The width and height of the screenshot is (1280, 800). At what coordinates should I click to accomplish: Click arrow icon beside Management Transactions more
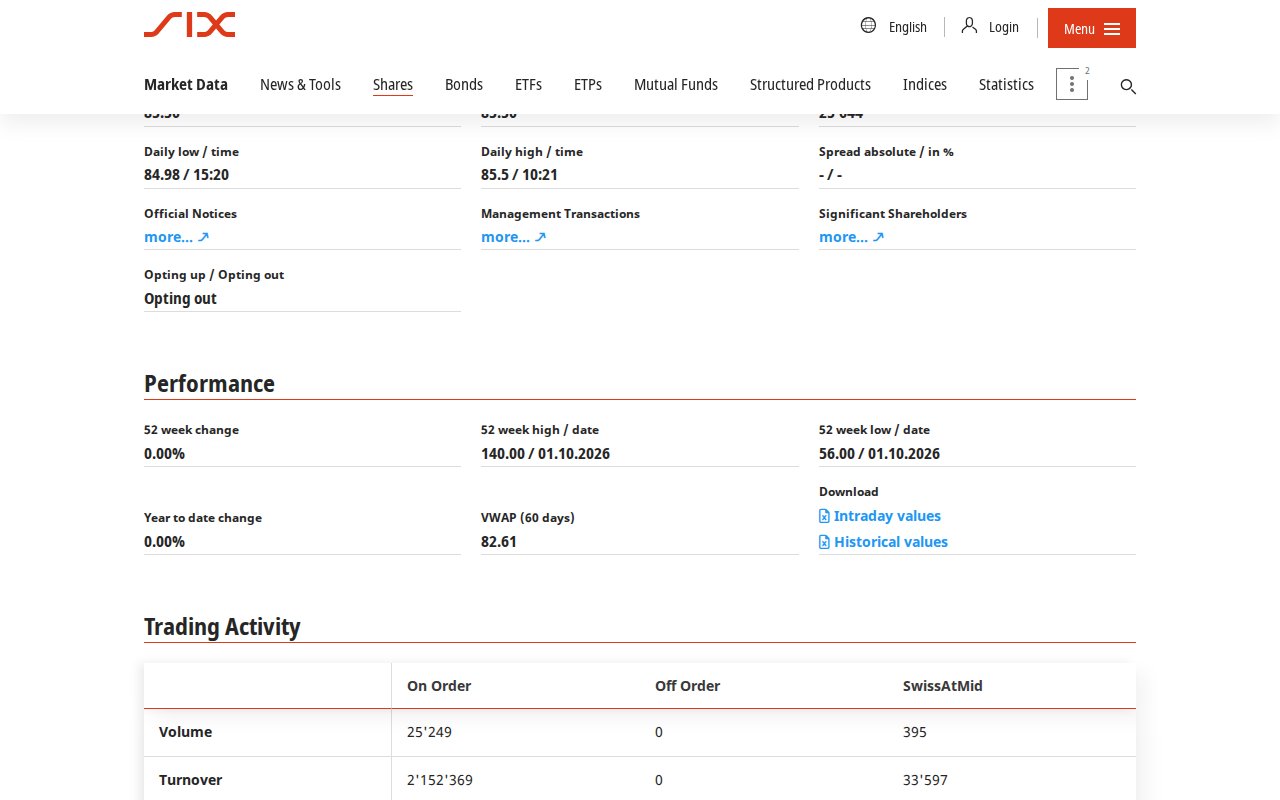[x=540, y=237]
